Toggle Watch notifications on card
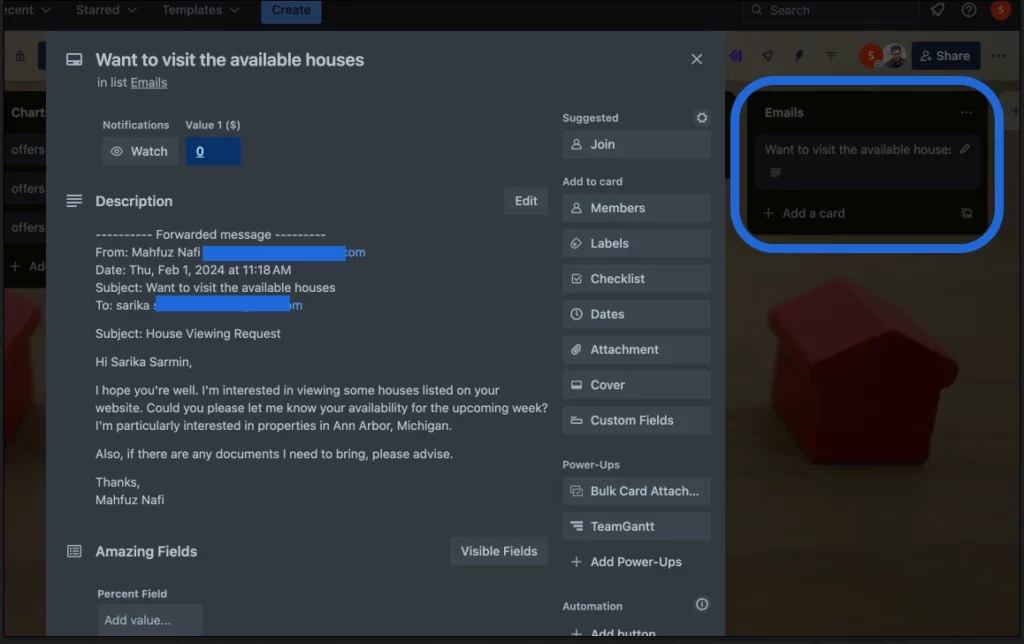Viewport: 1024px width, 644px height. [140, 152]
